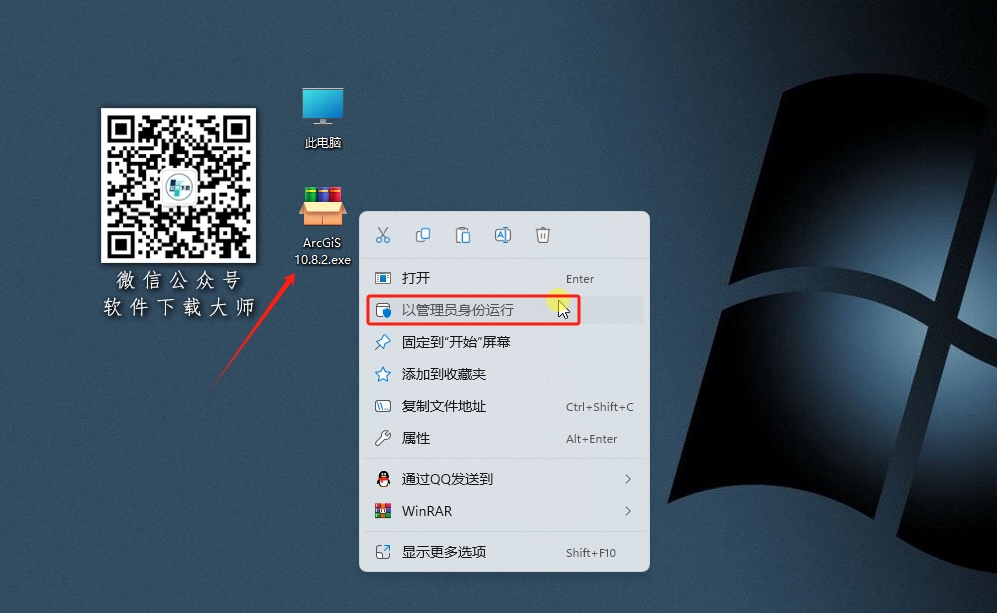
Task: Click the Rename icon in context menu
Action: click(x=503, y=234)
